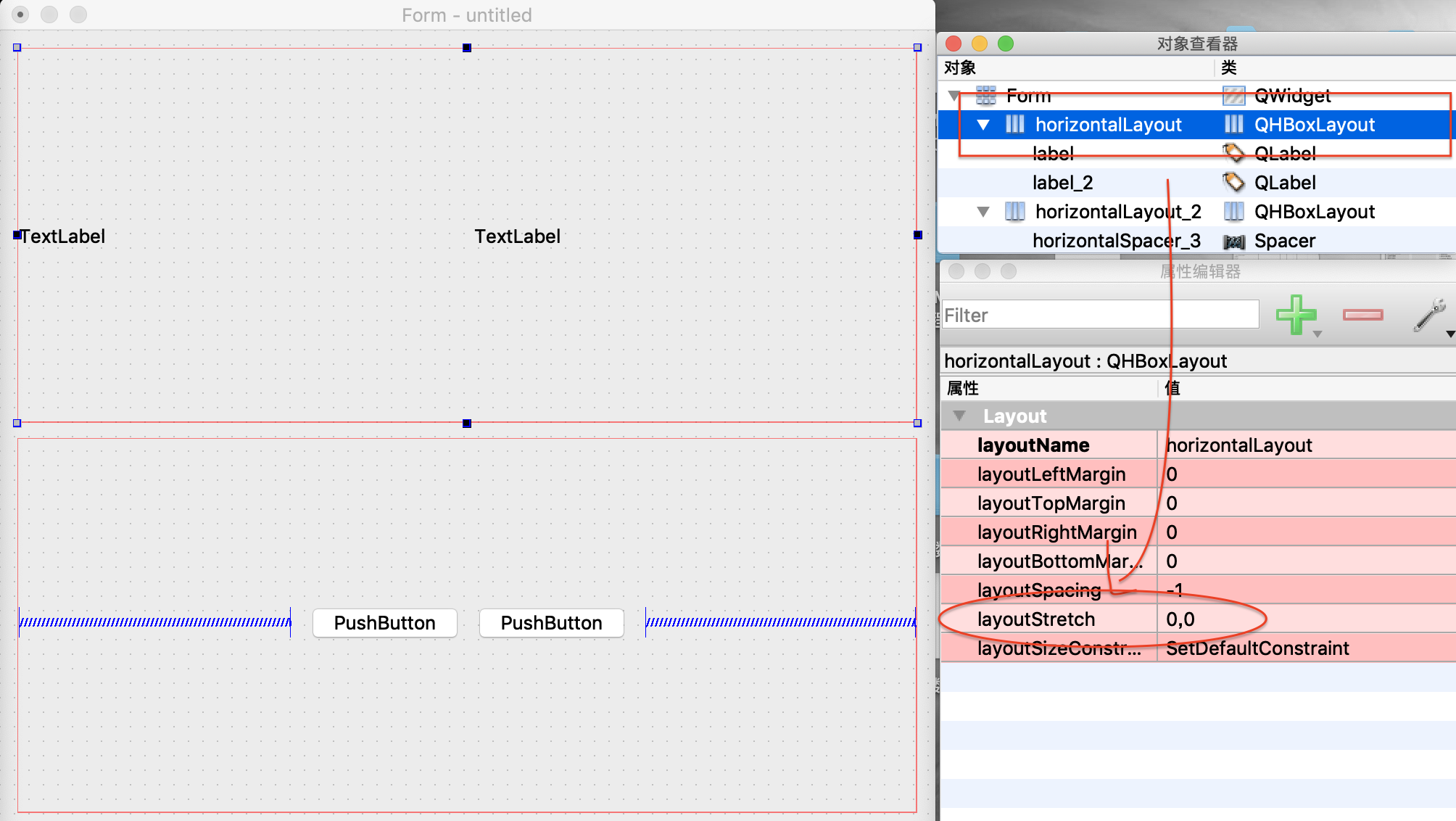1456x821 pixels.
Task: Select label row in object tree
Action: point(1053,154)
